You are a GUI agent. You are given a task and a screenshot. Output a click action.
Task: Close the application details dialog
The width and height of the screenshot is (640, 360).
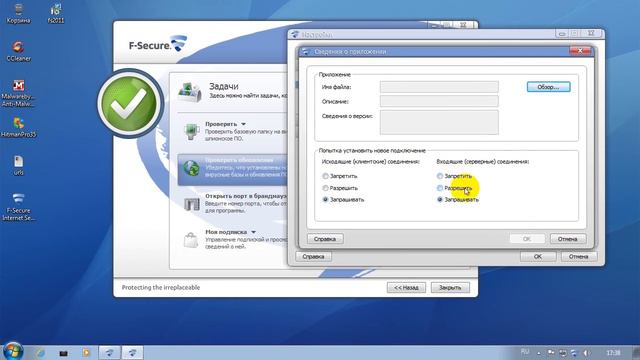[x=580, y=51]
